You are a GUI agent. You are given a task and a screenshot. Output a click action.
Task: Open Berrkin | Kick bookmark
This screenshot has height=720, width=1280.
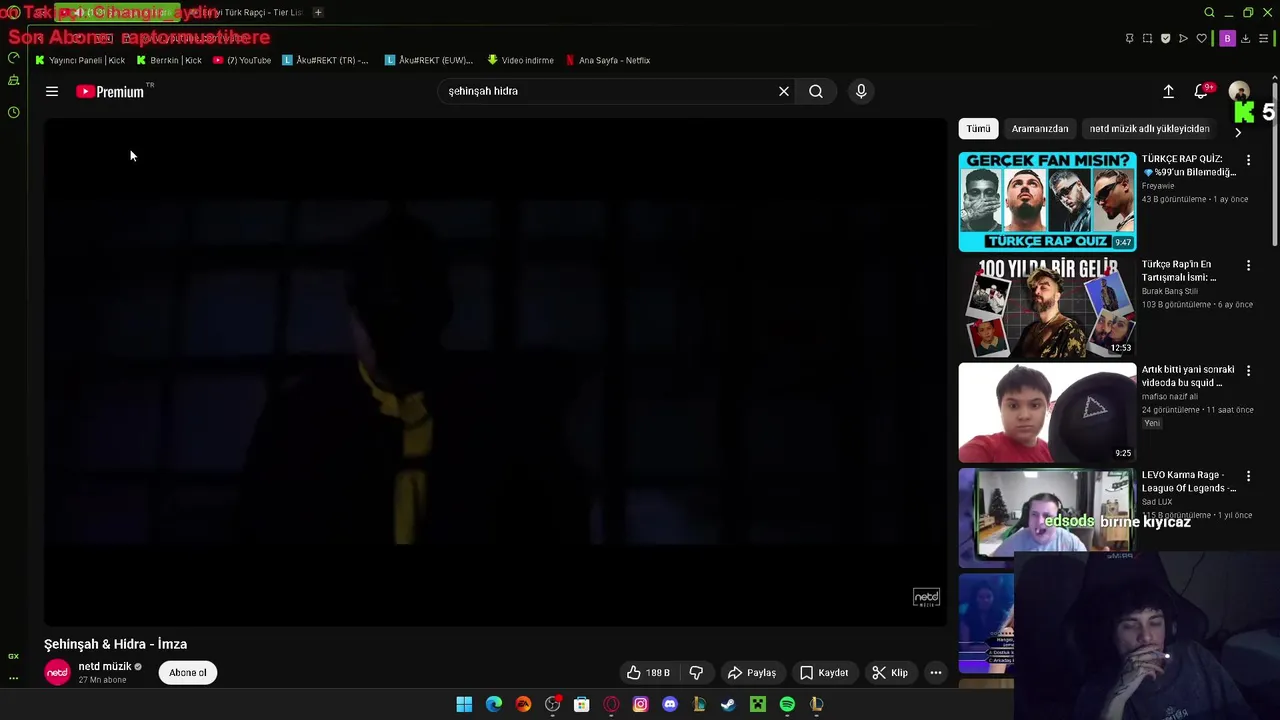(x=169, y=60)
